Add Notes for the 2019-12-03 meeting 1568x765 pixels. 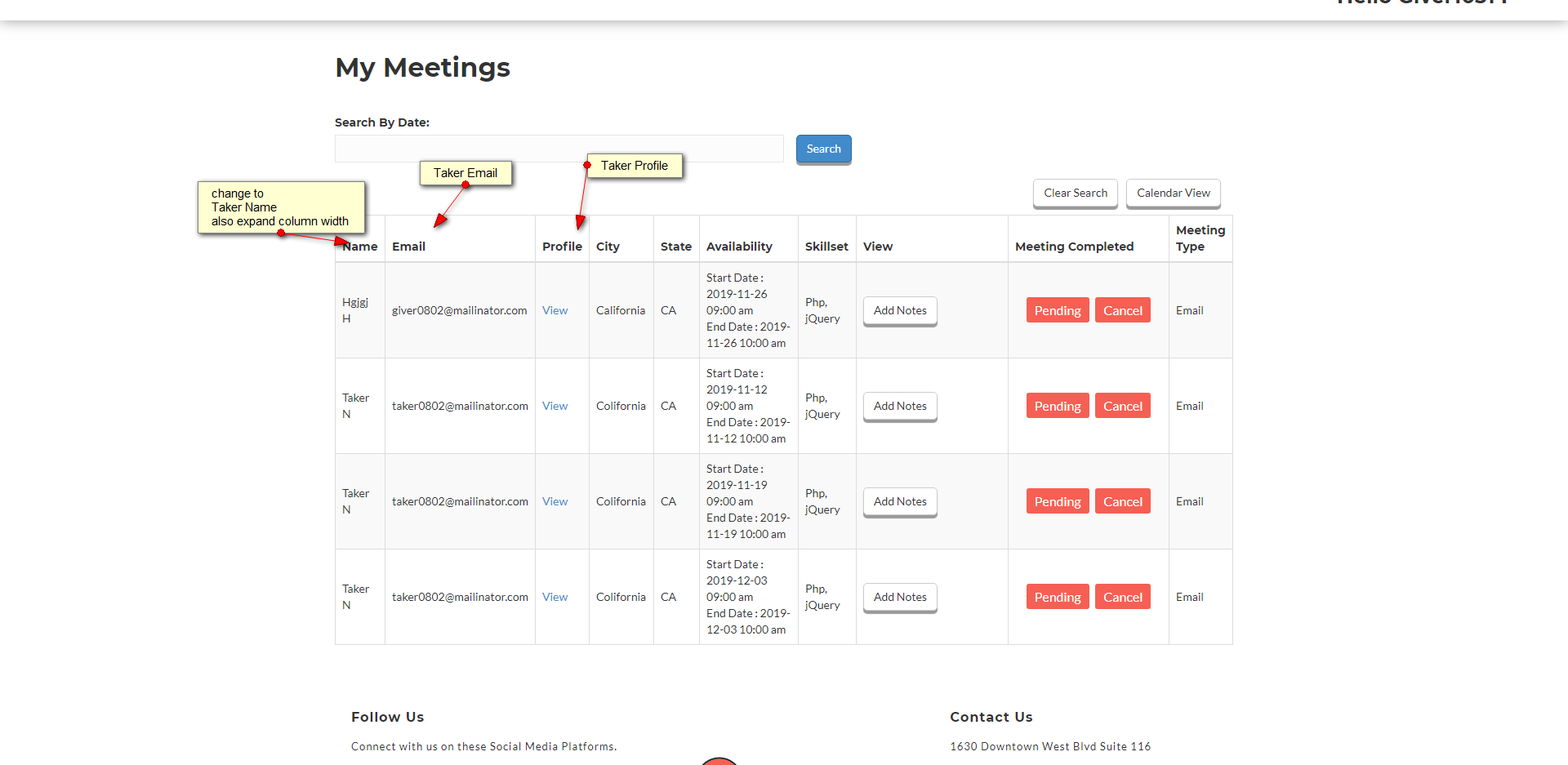900,598
